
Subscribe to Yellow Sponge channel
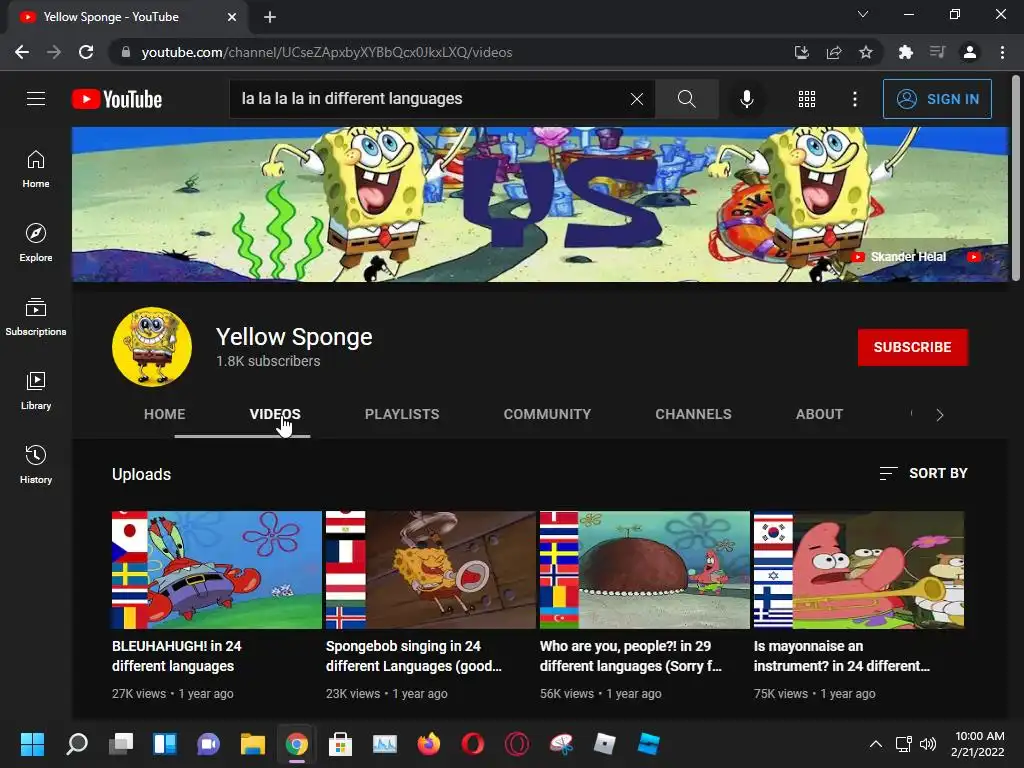(912, 347)
